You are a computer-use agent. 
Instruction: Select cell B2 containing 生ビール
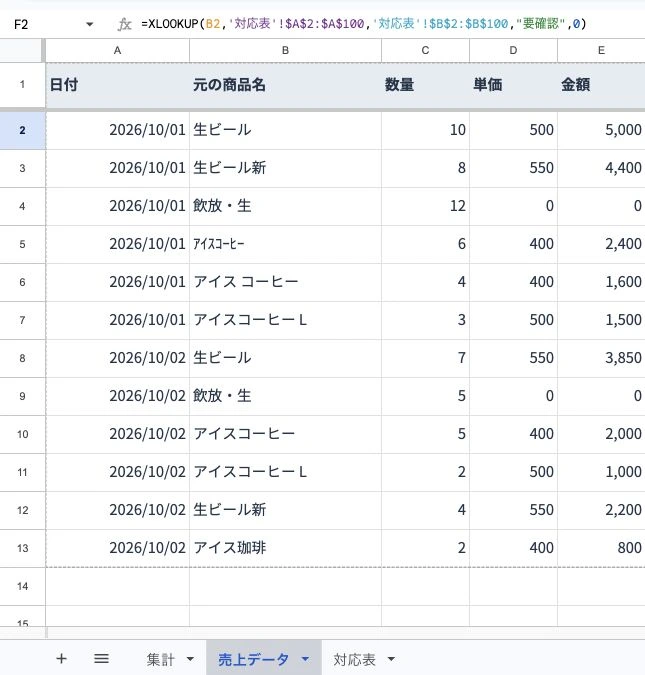[x=285, y=130]
